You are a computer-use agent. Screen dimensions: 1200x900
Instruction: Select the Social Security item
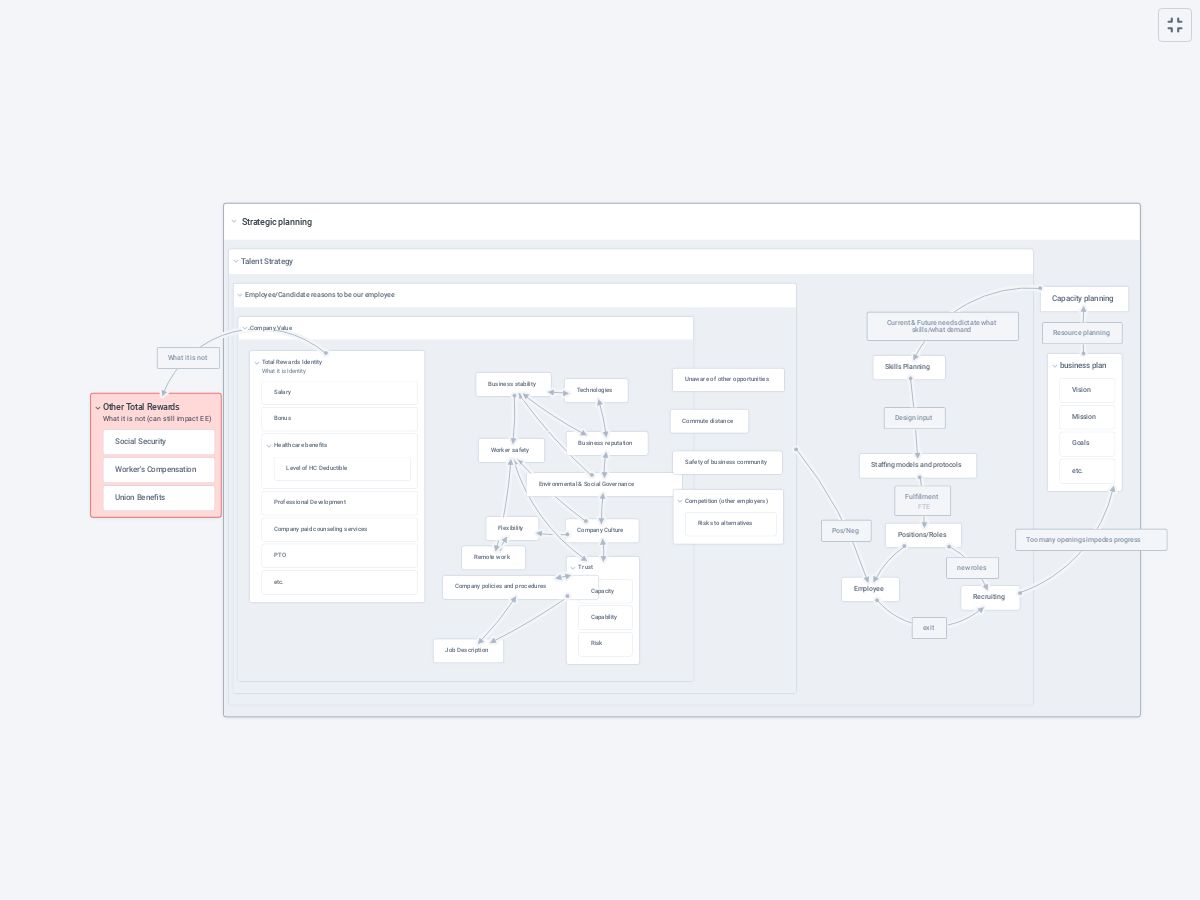[158, 442]
